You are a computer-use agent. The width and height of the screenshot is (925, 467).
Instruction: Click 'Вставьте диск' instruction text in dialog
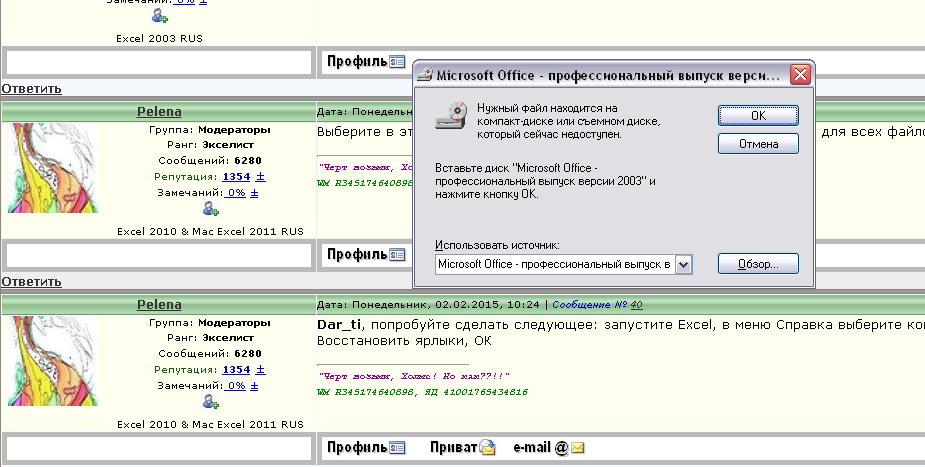tap(546, 181)
